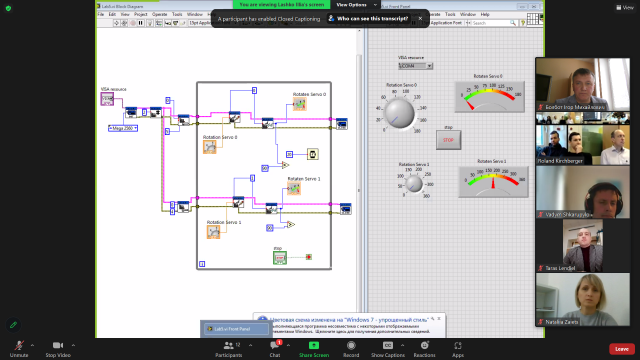Image resolution: width=640 pixels, height=360 pixels.
Task: Expand View Options menu
Action: tap(356, 5)
